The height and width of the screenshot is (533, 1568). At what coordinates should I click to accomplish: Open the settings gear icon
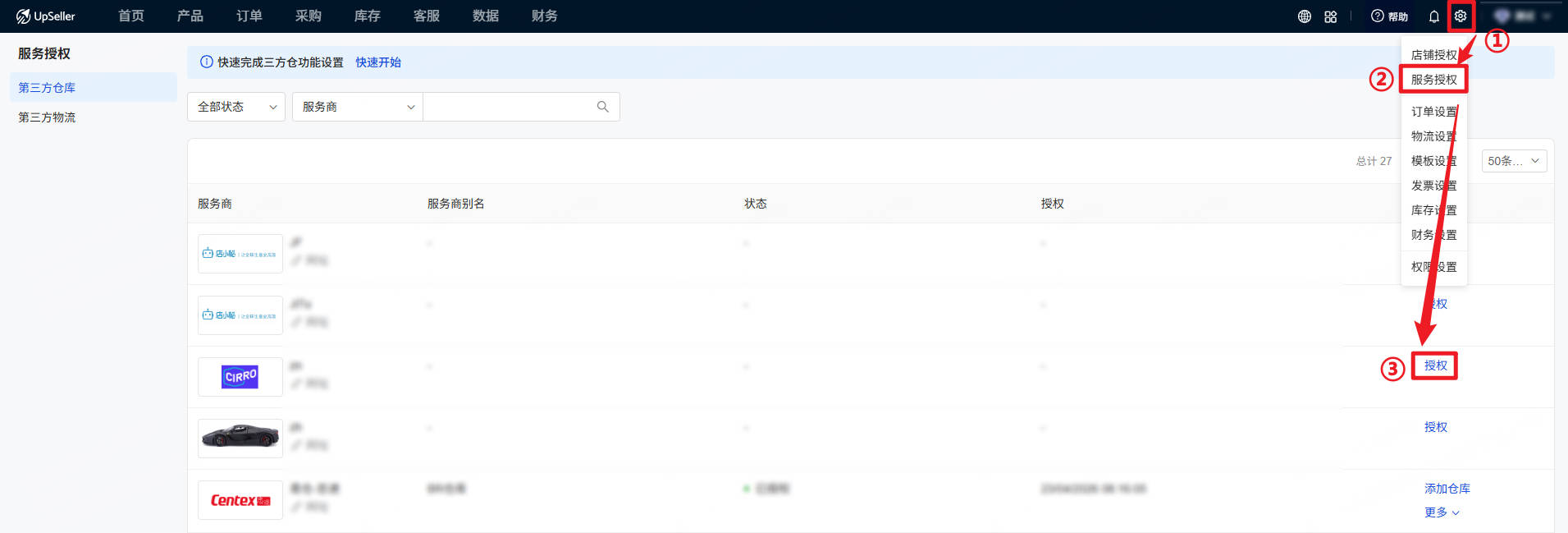1461,16
